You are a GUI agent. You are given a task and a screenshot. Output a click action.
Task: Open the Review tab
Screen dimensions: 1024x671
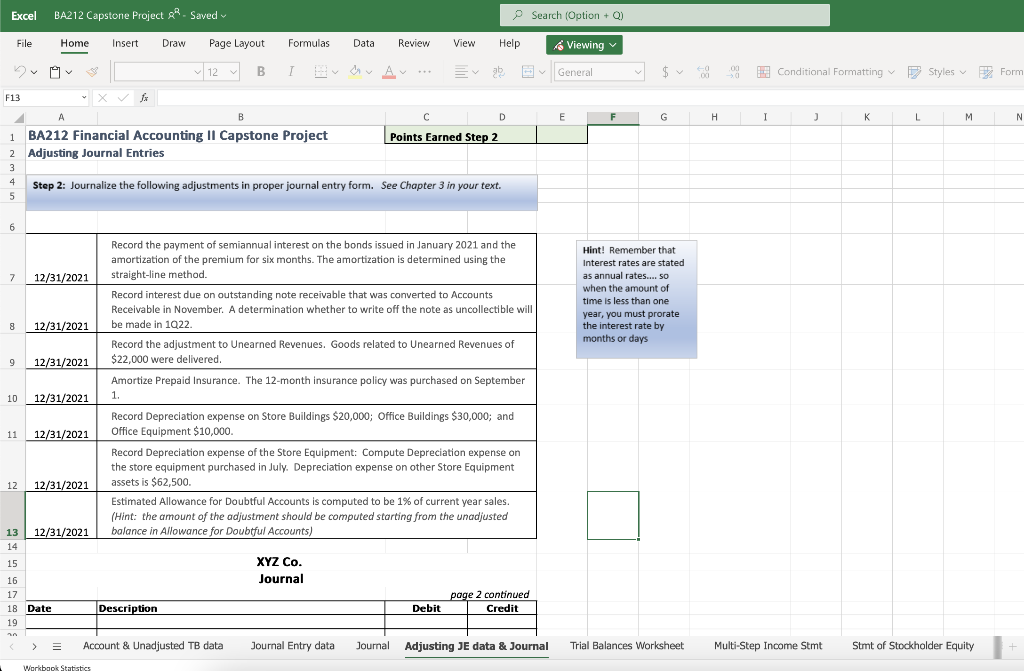click(414, 44)
